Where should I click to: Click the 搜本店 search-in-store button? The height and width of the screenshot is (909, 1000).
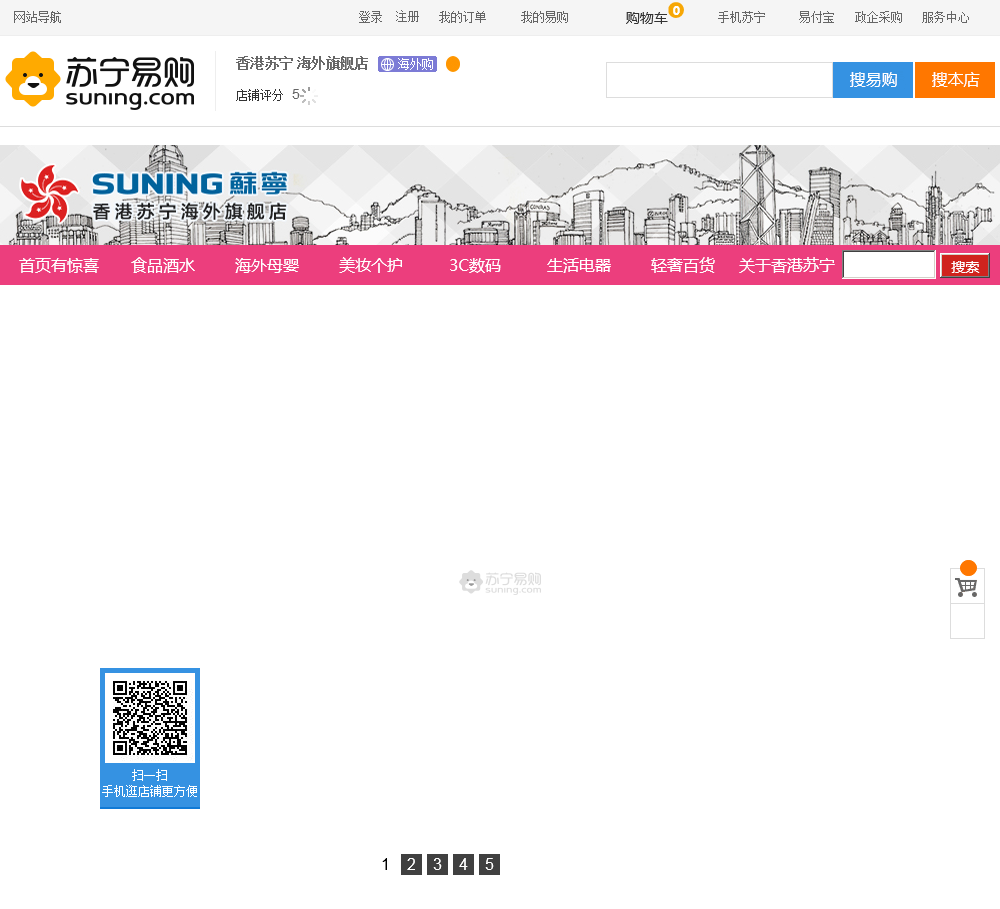(x=955, y=80)
